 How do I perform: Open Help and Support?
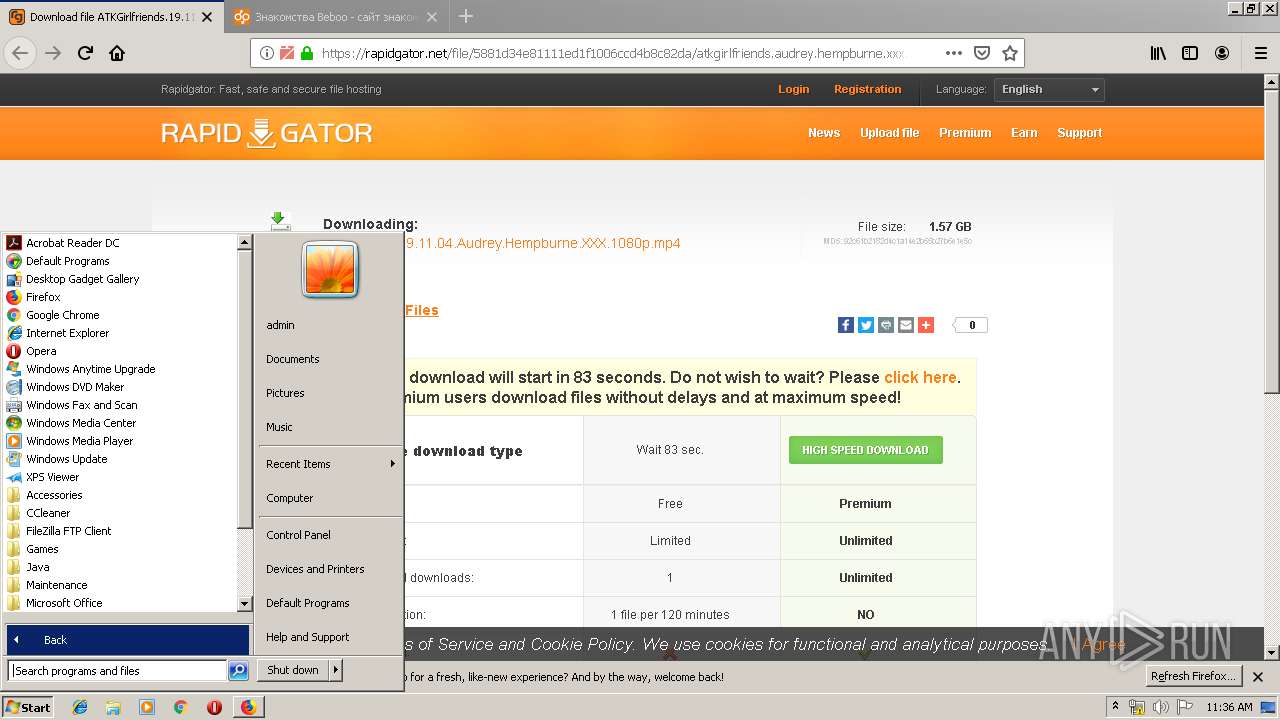pos(307,637)
